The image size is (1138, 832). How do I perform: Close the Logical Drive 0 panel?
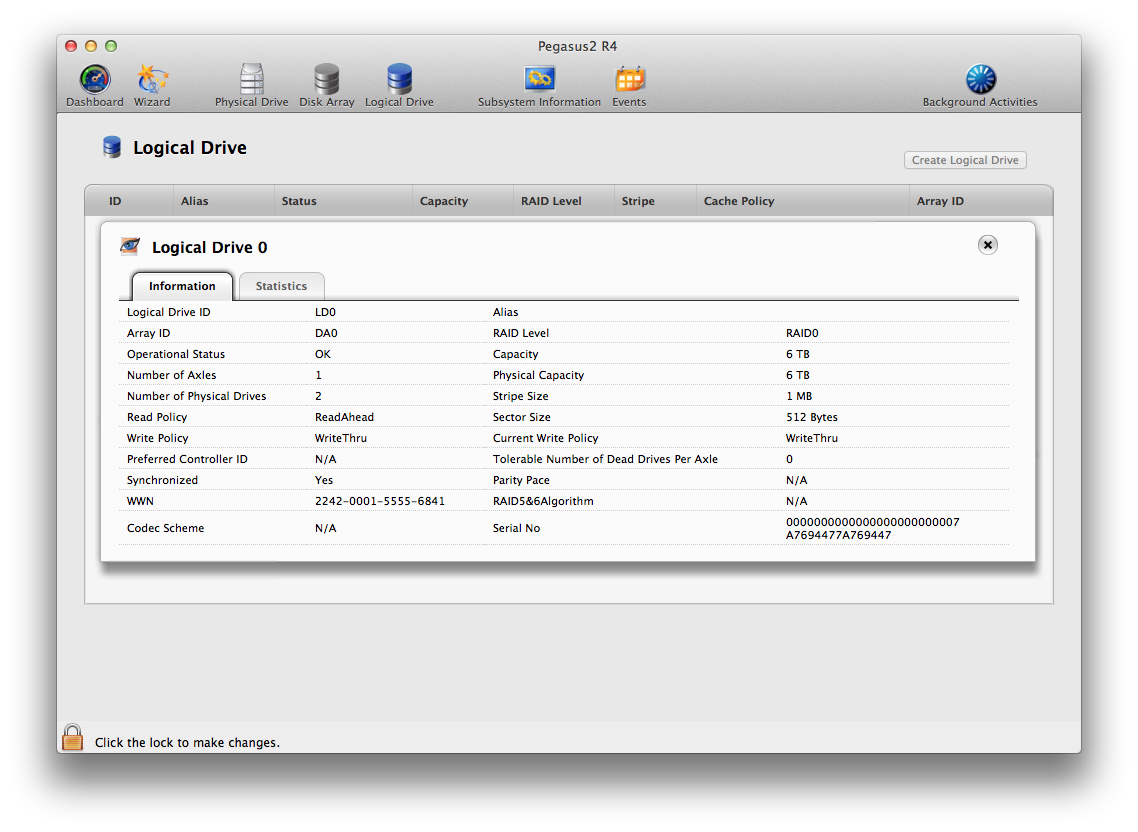click(x=987, y=245)
